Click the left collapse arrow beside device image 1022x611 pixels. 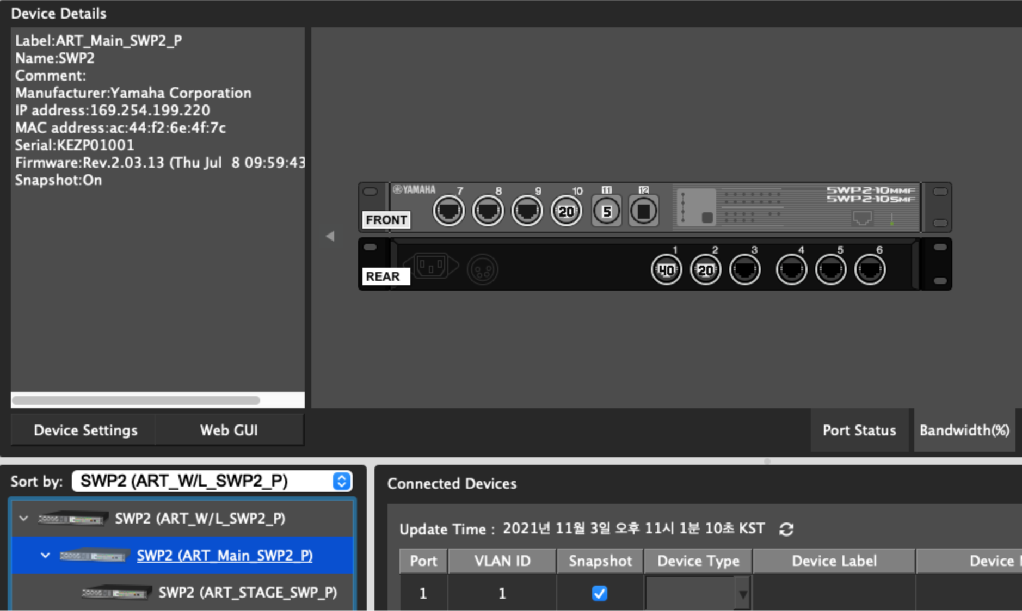tap(330, 236)
